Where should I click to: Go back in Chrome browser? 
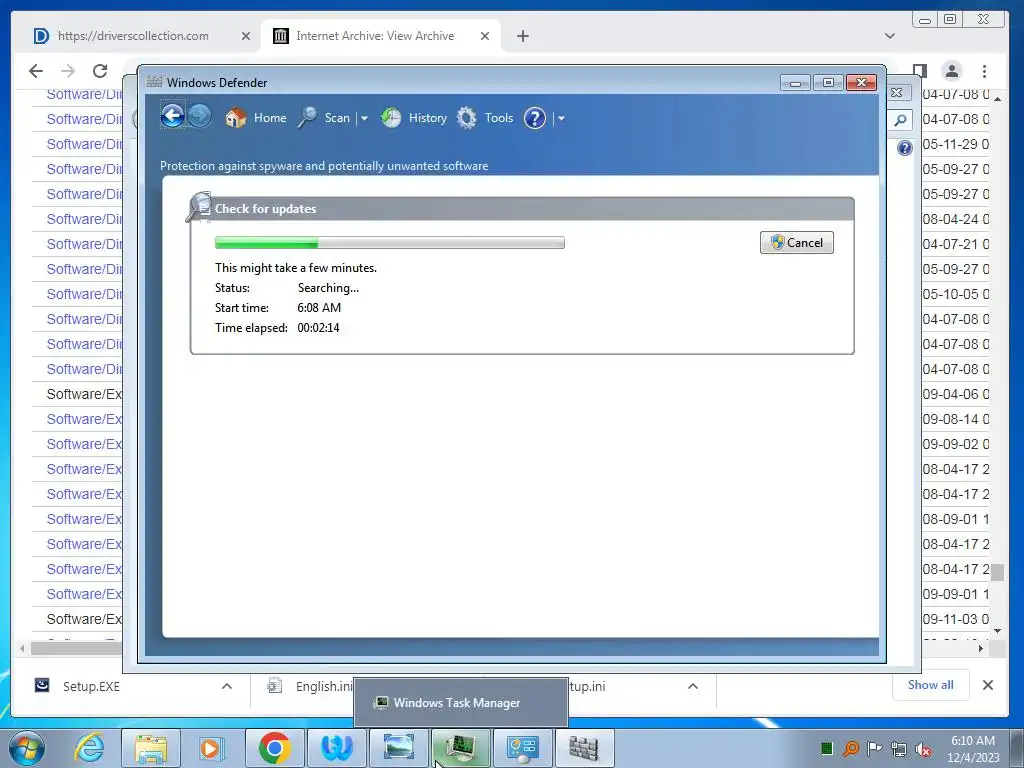(36, 71)
